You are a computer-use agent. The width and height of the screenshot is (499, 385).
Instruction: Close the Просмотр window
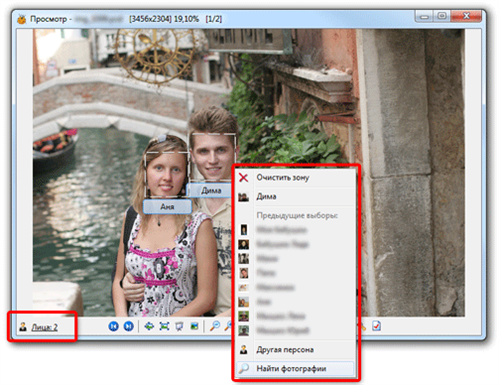466,16
